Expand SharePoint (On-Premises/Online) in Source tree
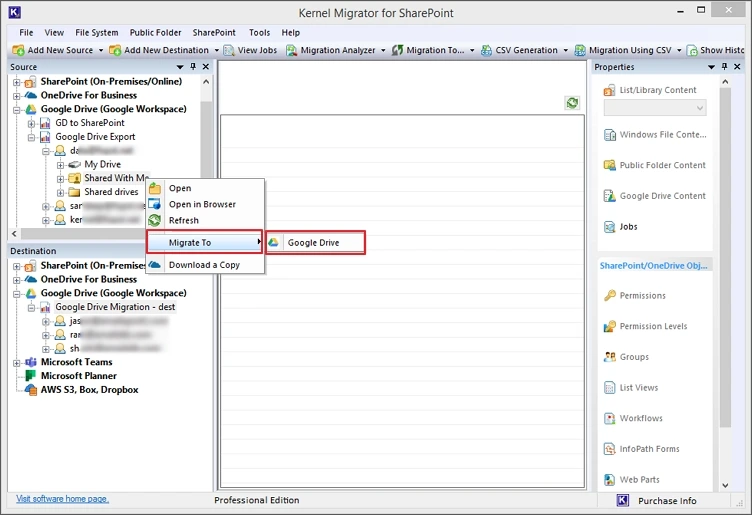This screenshot has width=752, height=515. tap(17, 82)
